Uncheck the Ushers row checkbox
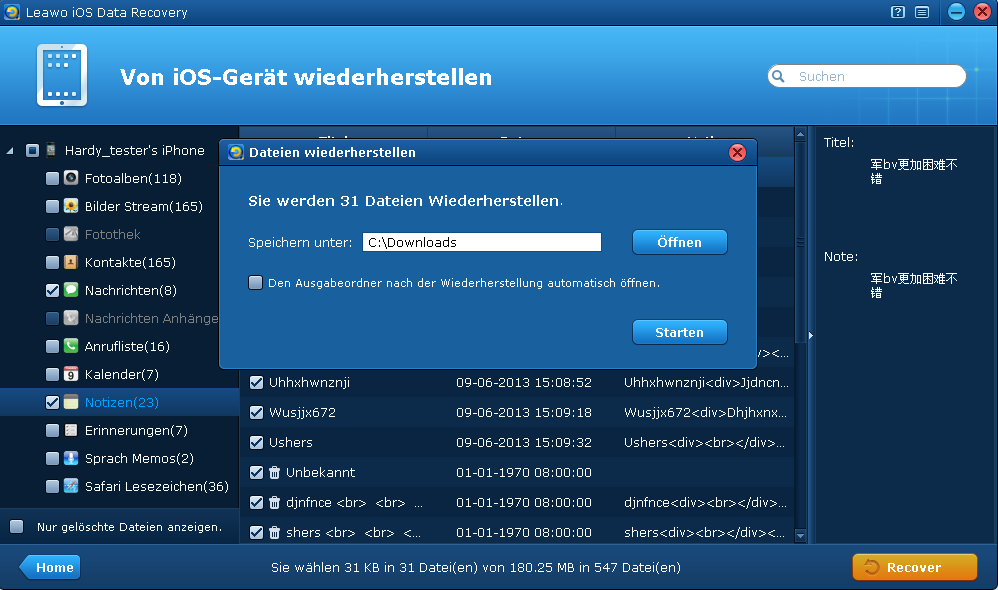 pyautogui.click(x=257, y=442)
